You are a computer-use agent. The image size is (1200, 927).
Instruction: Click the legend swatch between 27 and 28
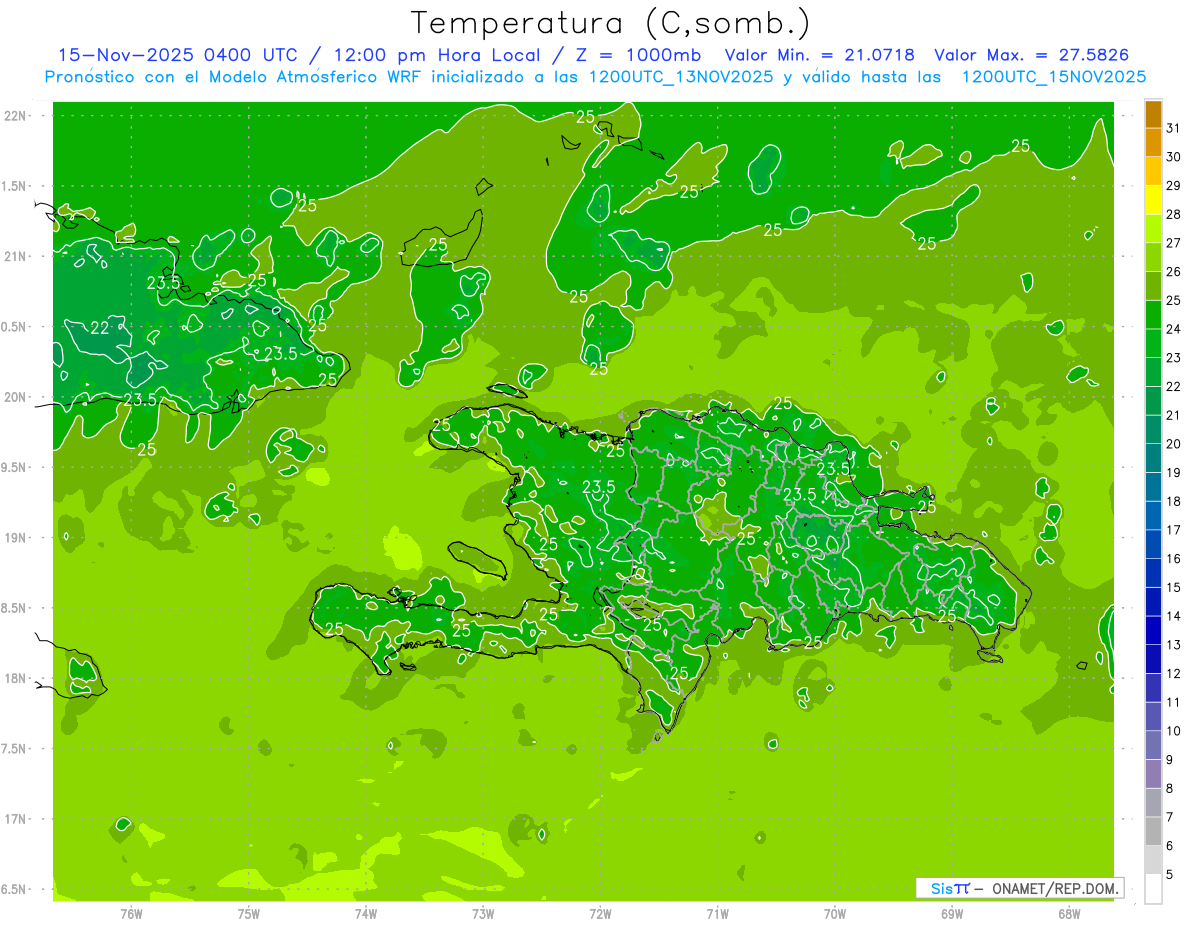1153,228
